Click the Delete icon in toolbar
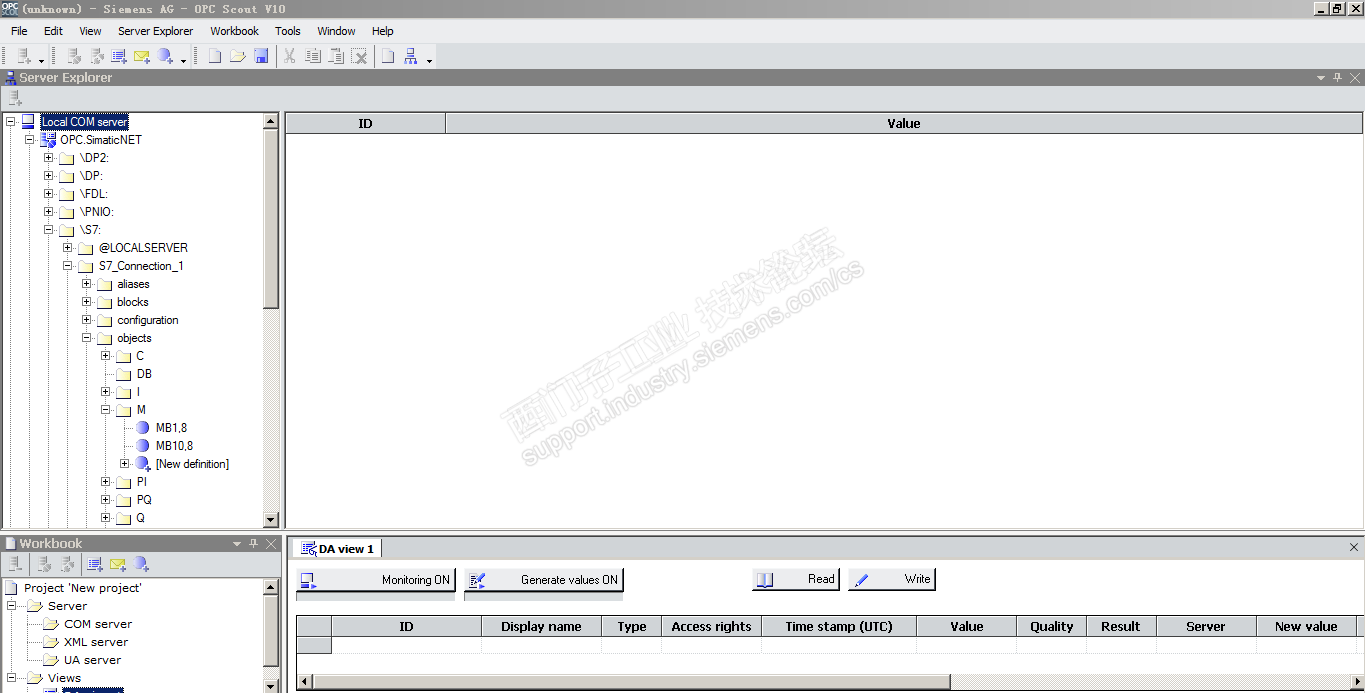This screenshot has height=693, width=1365. point(360,57)
